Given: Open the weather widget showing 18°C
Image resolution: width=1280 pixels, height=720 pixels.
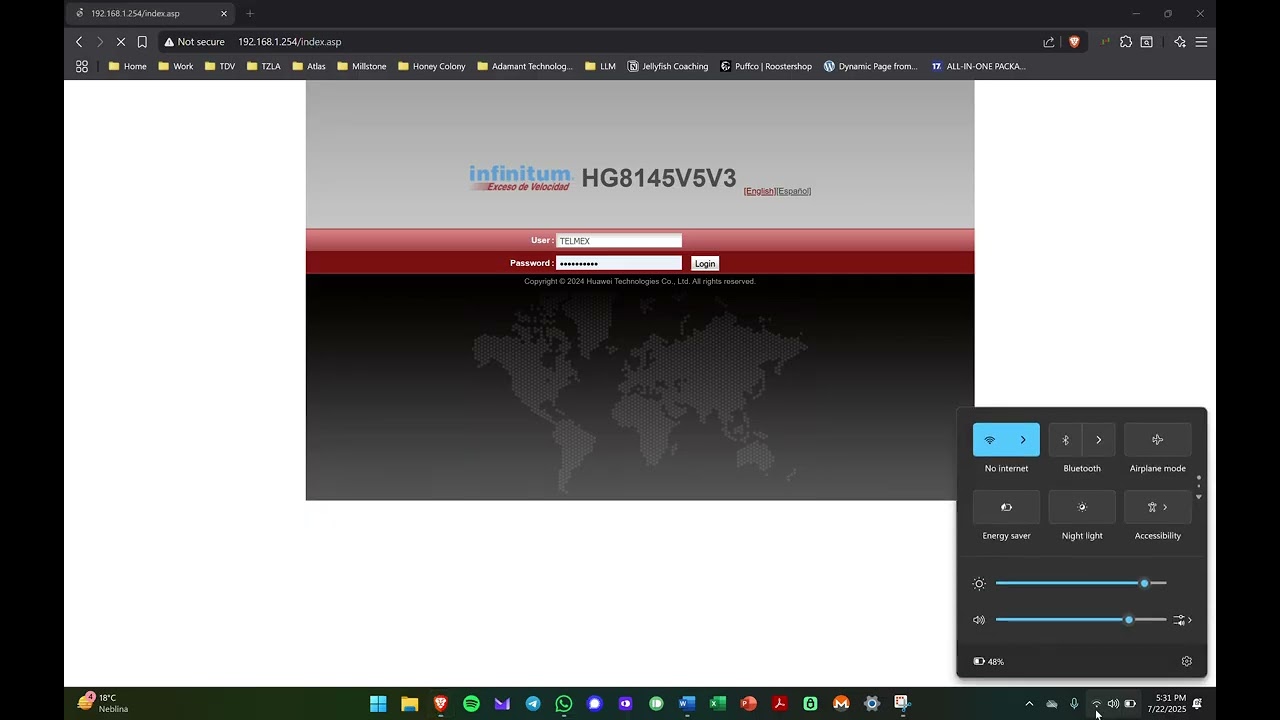Looking at the screenshot, I should tap(103, 703).
